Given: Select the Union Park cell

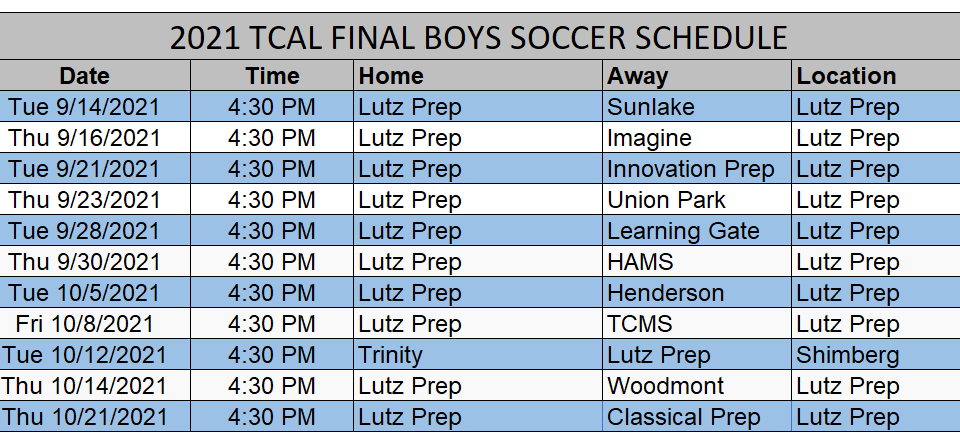Looking at the screenshot, I should [x=697, y=200].
